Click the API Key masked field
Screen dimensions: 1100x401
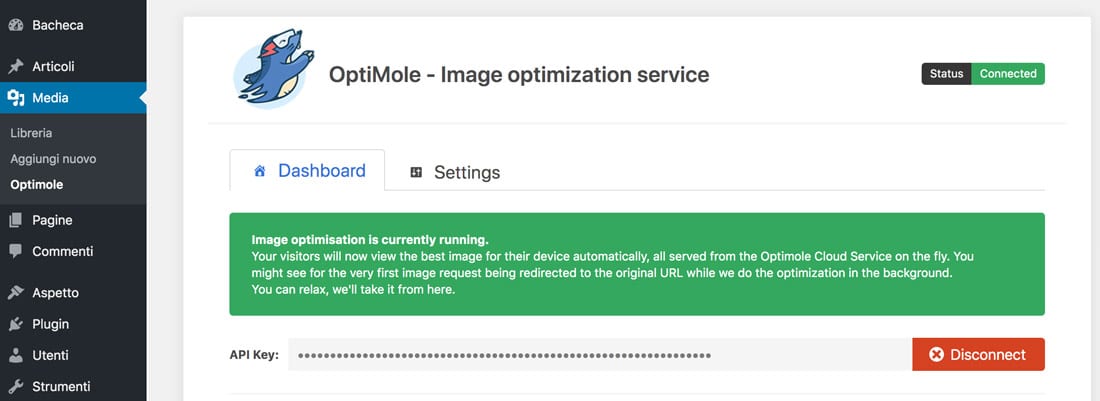coord(600,355)
